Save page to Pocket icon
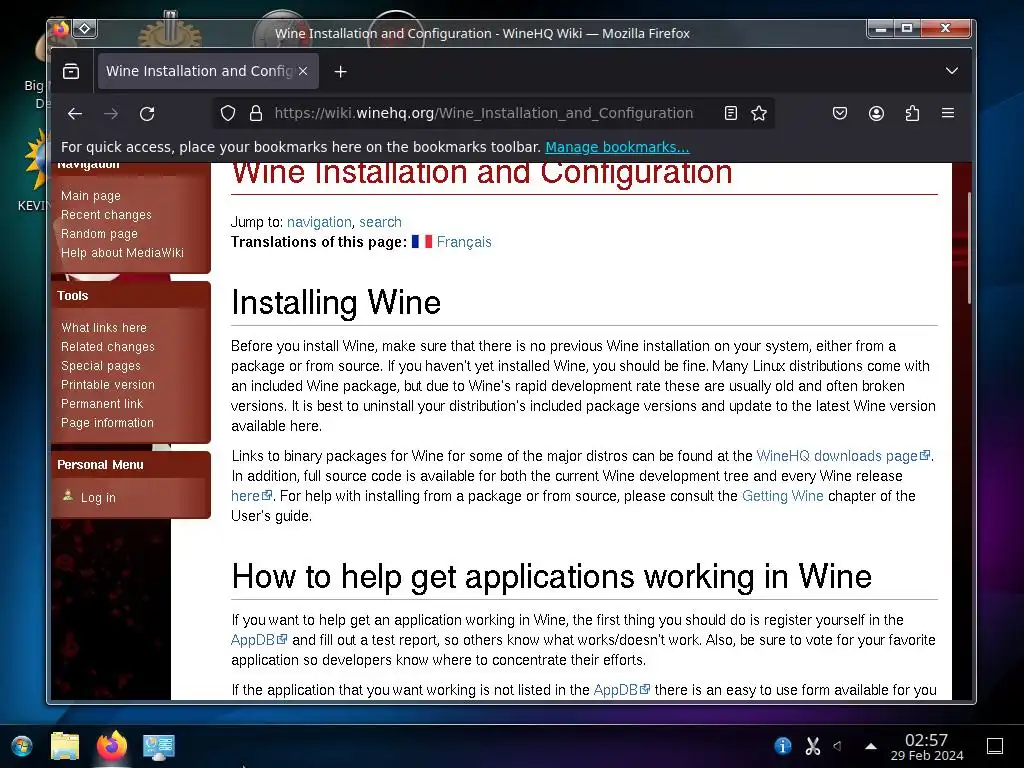This screenshot has height=768, width=1024. click(x=840, y=114)
